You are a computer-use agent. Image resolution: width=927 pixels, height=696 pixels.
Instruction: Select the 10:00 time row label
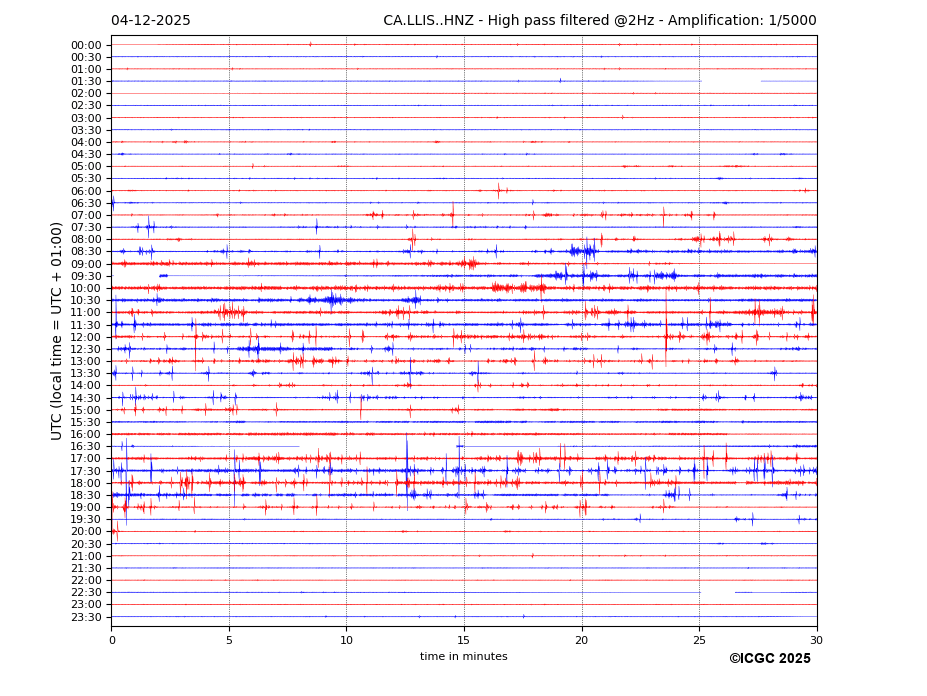click(86, 288)
